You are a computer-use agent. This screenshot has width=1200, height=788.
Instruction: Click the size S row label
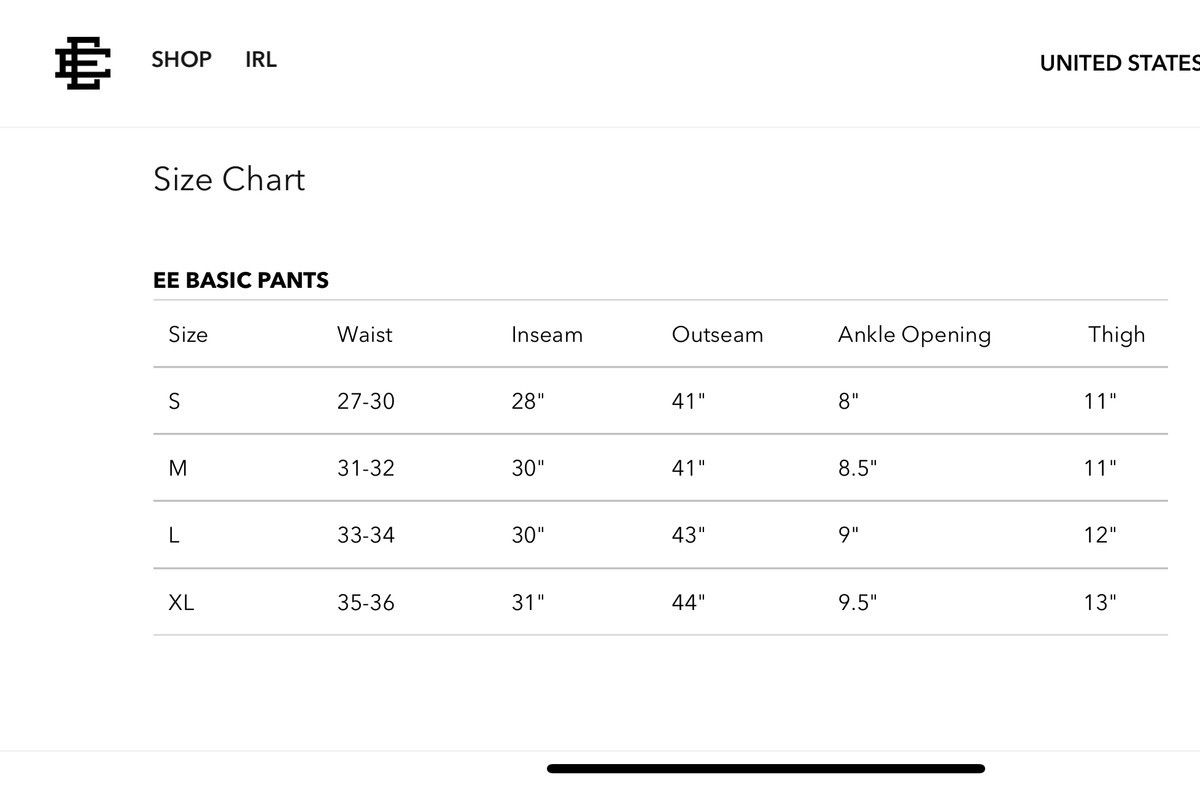[x=175, y=401]
